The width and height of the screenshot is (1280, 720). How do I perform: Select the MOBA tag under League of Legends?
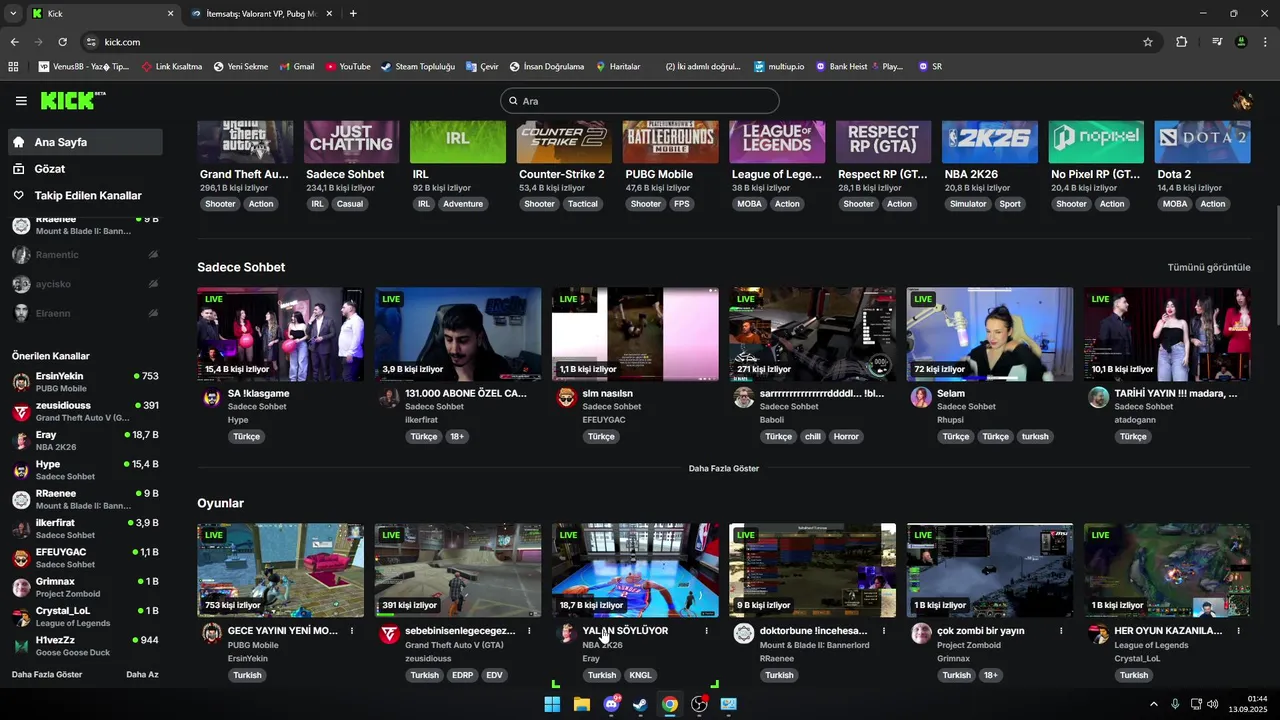(749, 204)
